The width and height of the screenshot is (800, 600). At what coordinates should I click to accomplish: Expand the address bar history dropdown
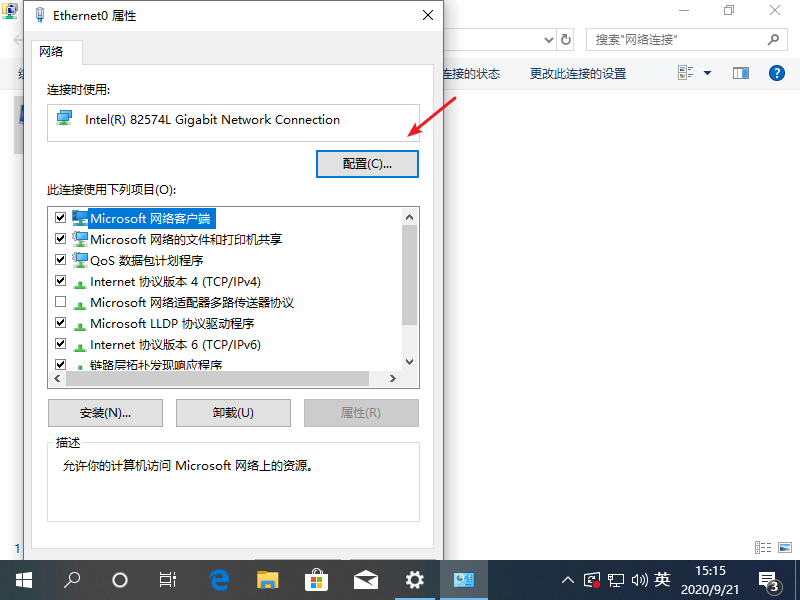(548, 39)
